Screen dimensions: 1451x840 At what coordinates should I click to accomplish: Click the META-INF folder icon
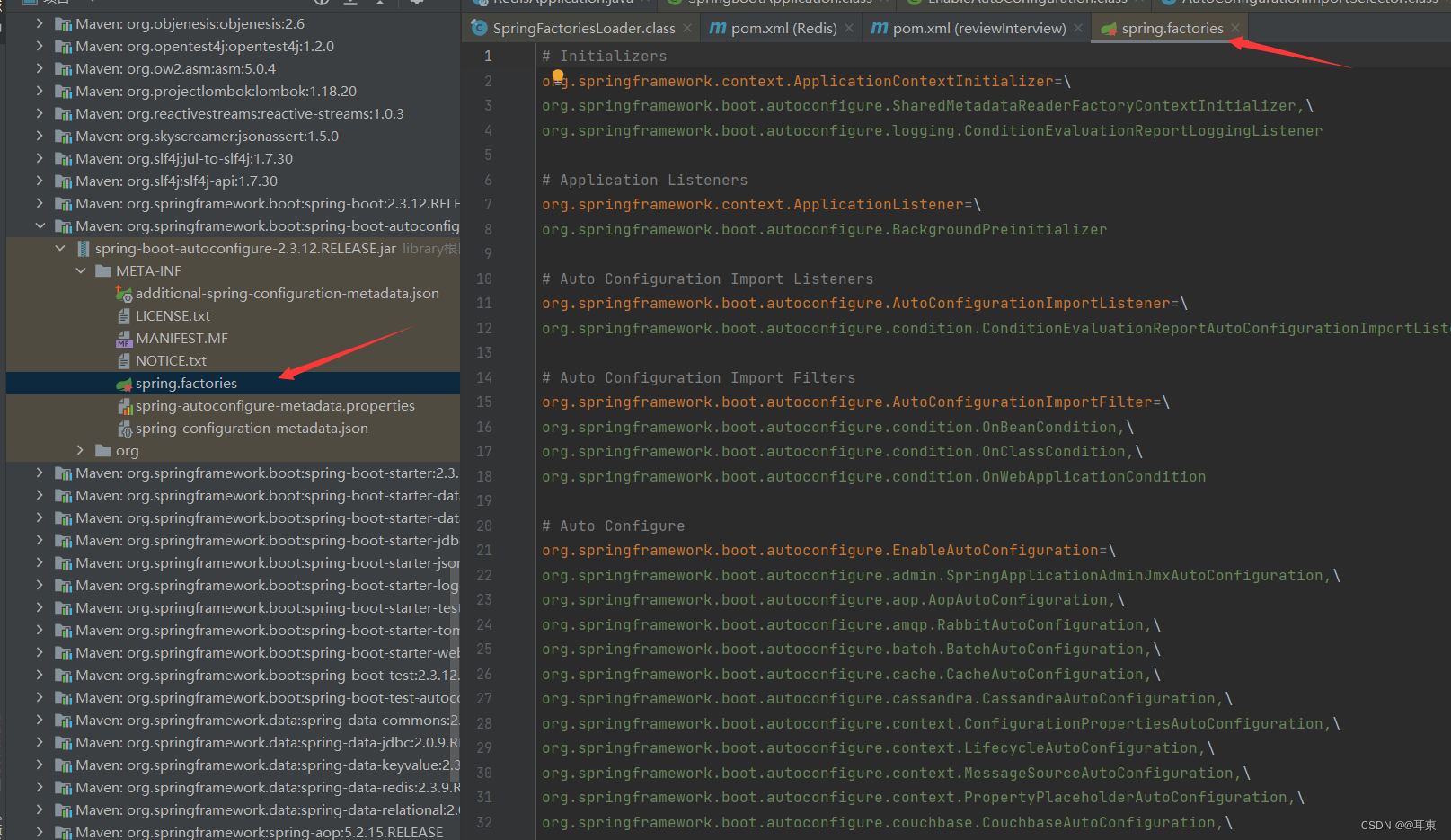103,270
